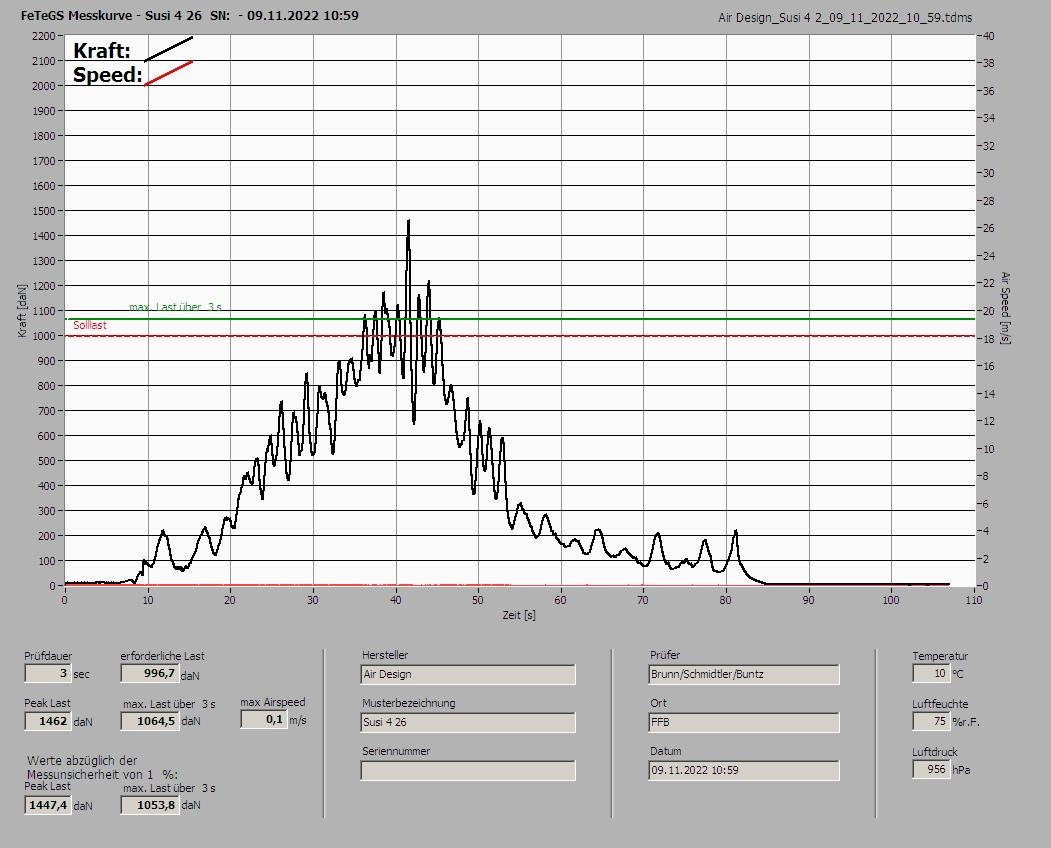Click the Musterbezeichnung label

409,703
